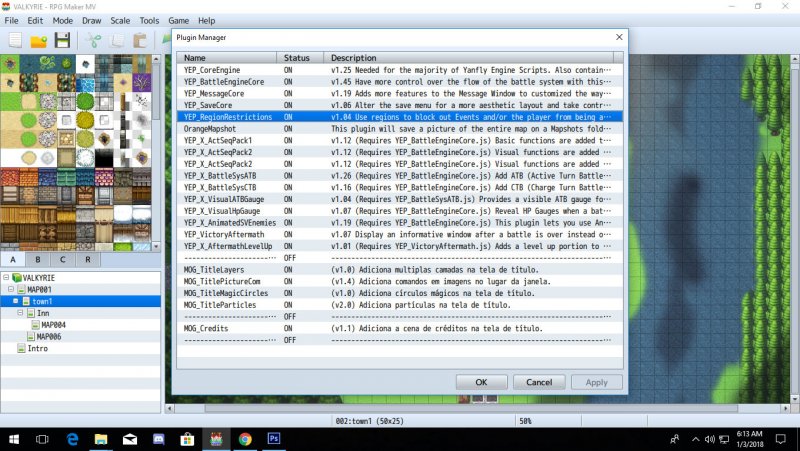This screenshot has height=451, width=800.
Task: Launch Microsoft Edge from the taskbar
Action: (x=72, y=439)
